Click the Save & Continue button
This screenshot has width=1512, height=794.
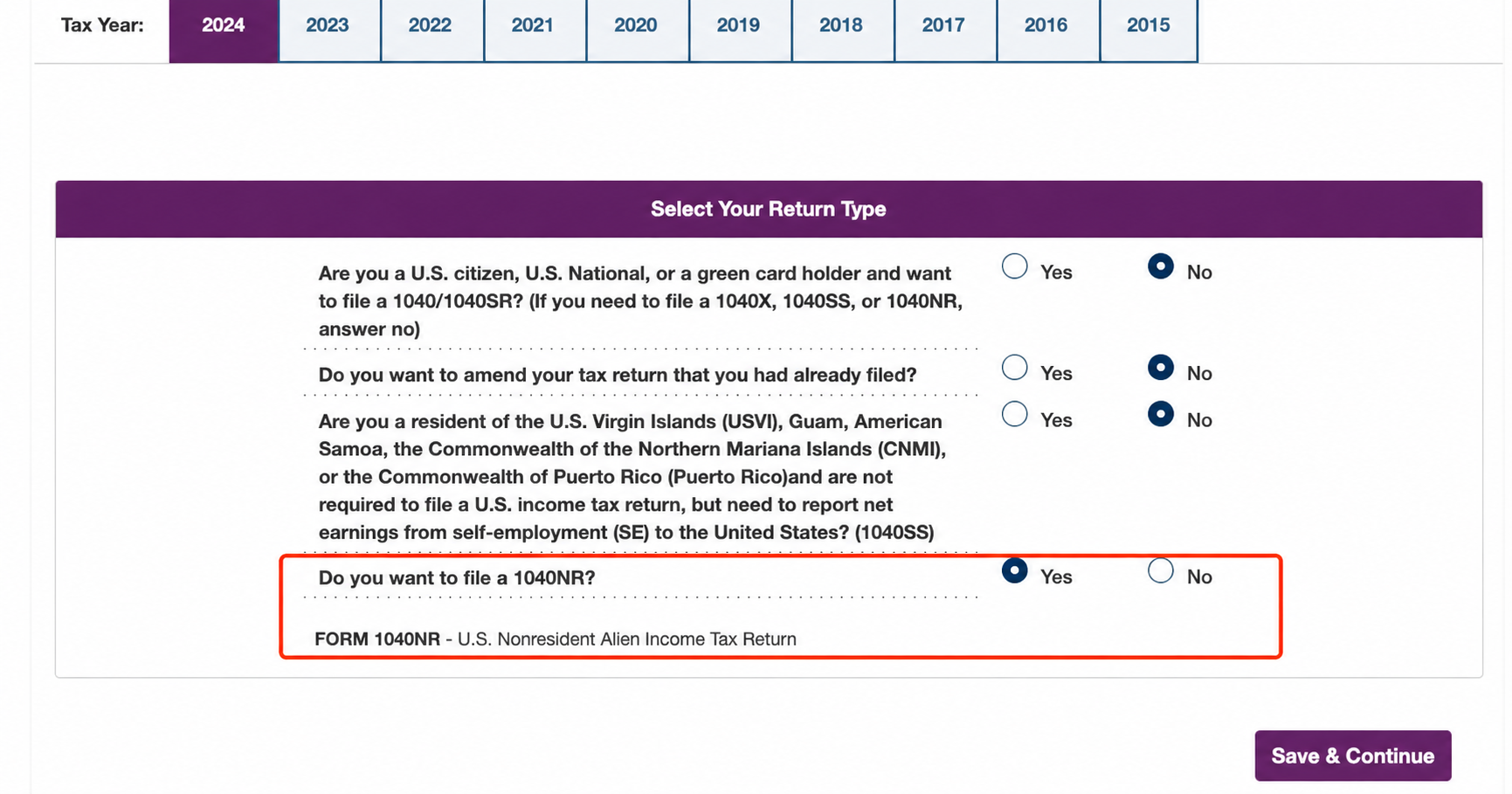click(1353, 756)
